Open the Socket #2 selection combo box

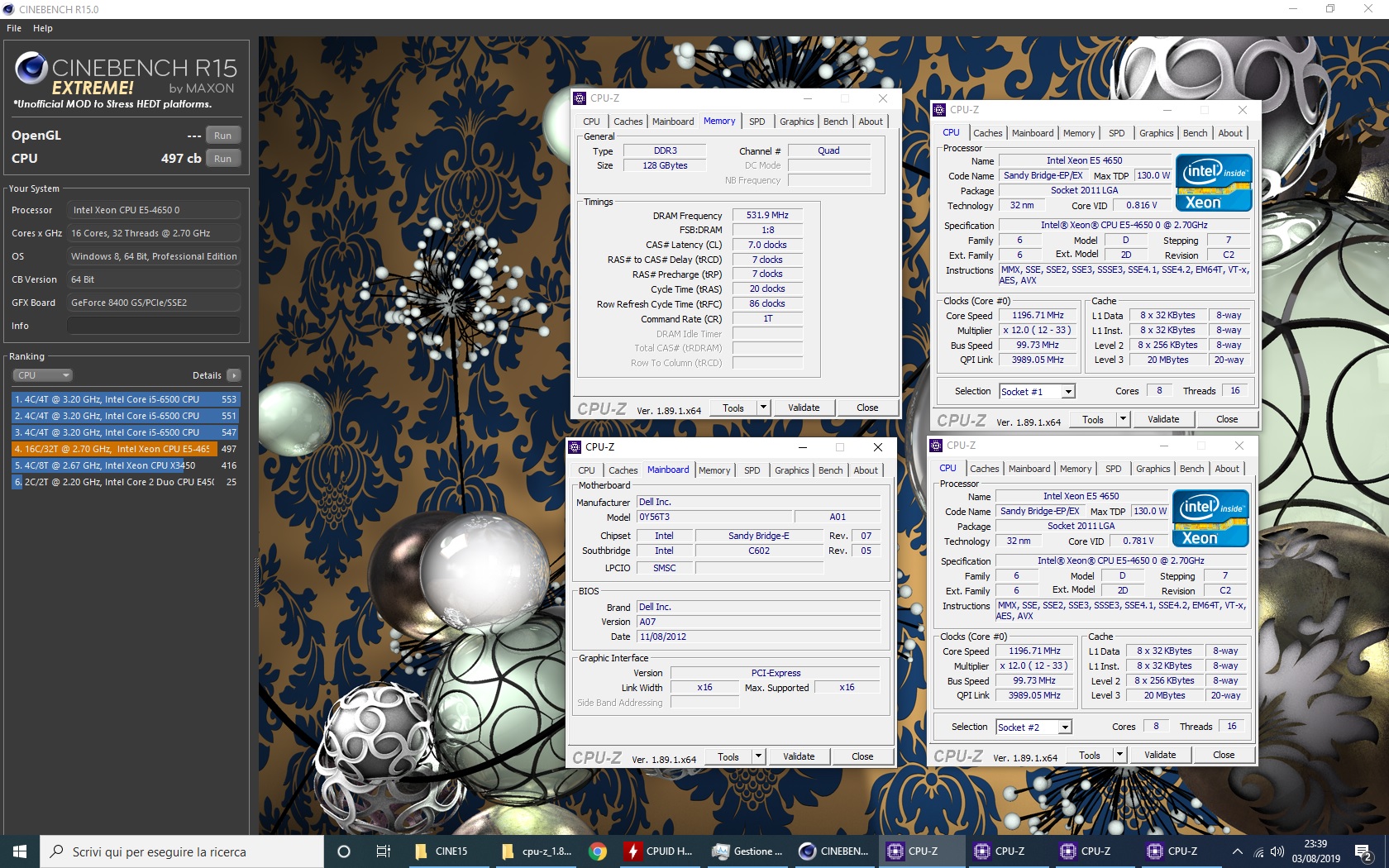click(1033, 727)
